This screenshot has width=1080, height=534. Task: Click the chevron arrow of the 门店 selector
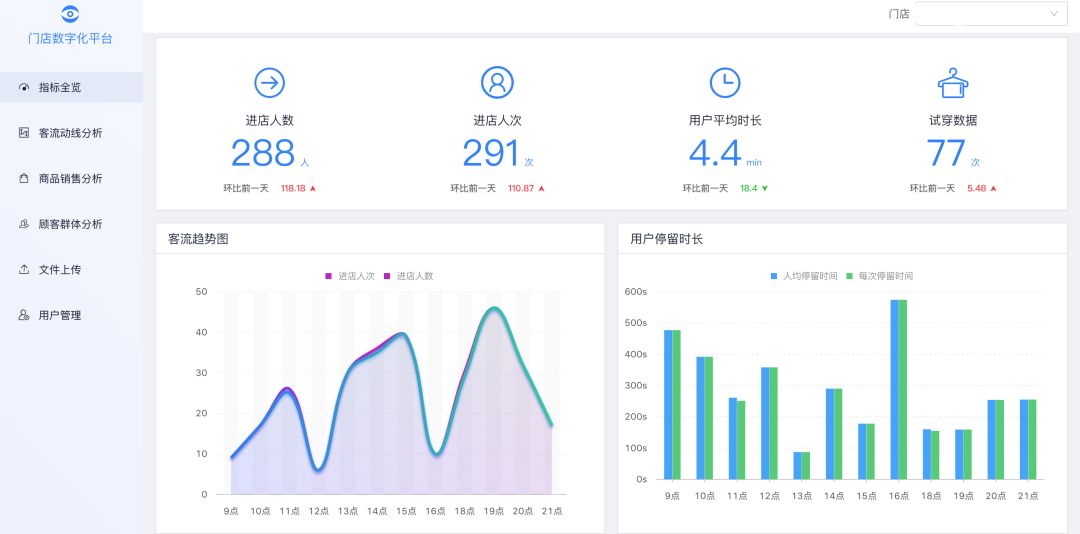1054,14
